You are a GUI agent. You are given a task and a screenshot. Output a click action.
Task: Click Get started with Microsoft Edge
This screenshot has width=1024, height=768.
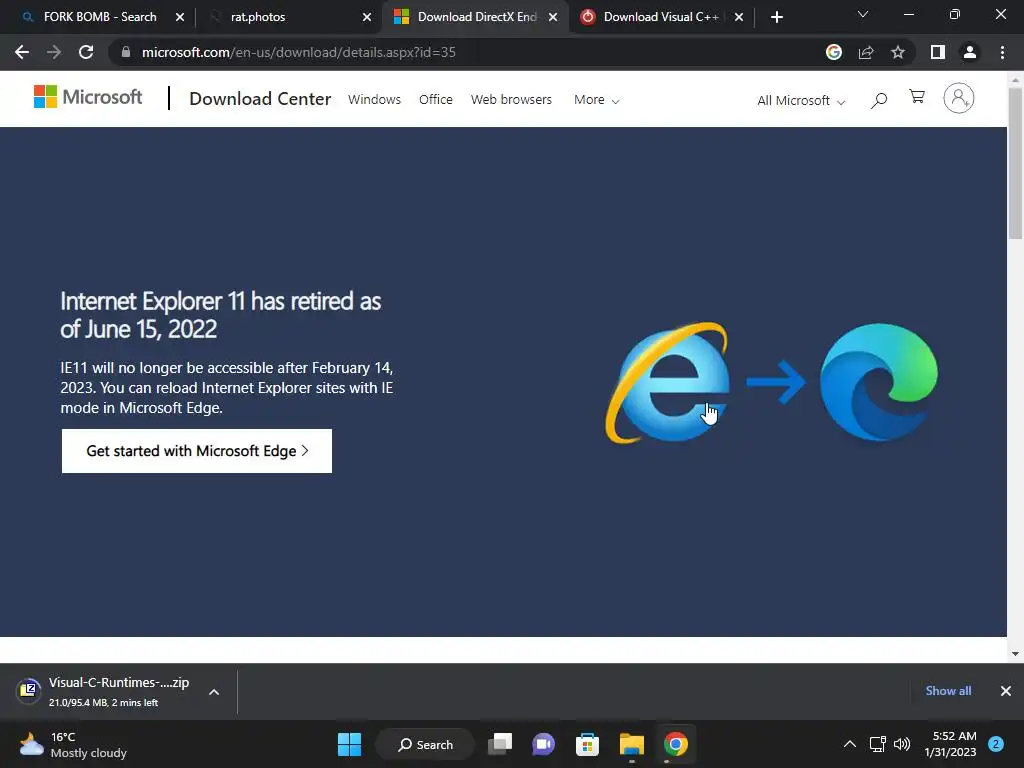197,451
